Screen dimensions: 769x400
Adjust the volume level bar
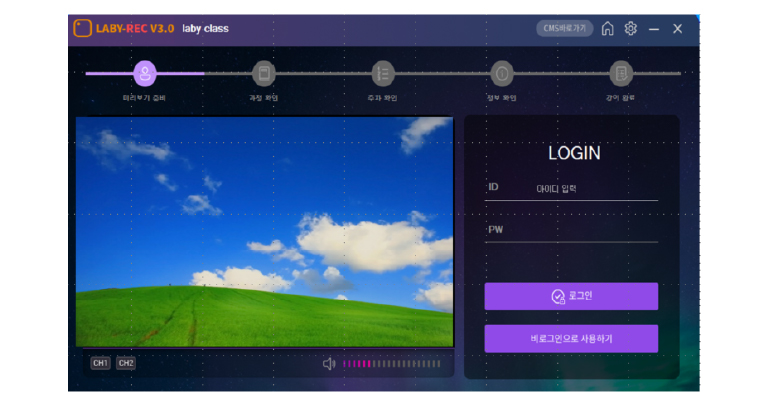click(391, 363)
